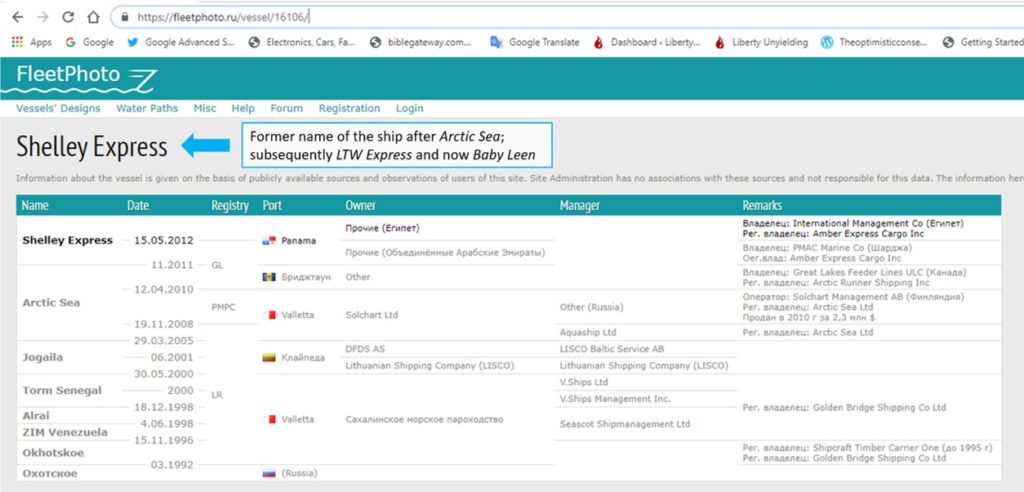Click the Solchart Ltd owner cell
The image size is (1024, 492).
coord(372,315)
